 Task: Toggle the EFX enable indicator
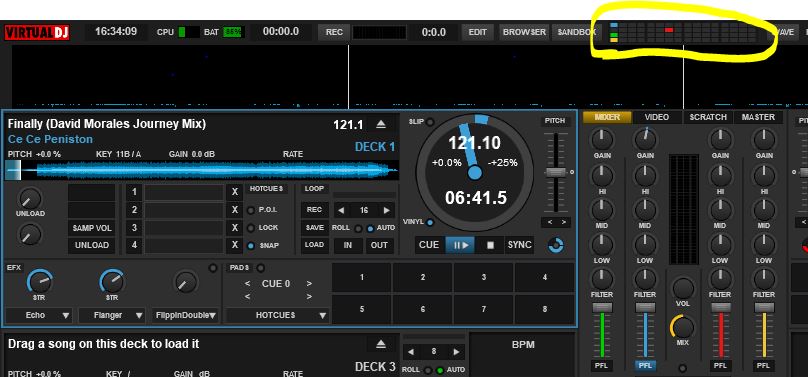pos(212,268)
